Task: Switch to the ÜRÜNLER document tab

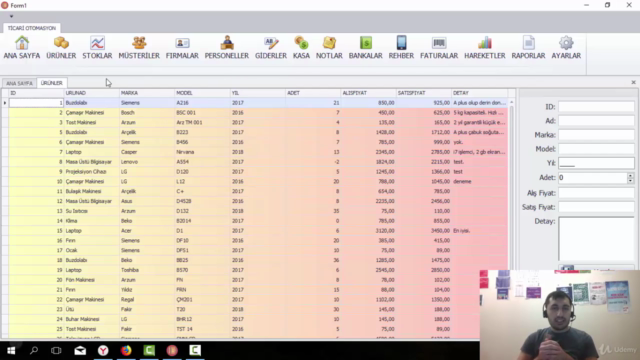Action: pos(51,83)
